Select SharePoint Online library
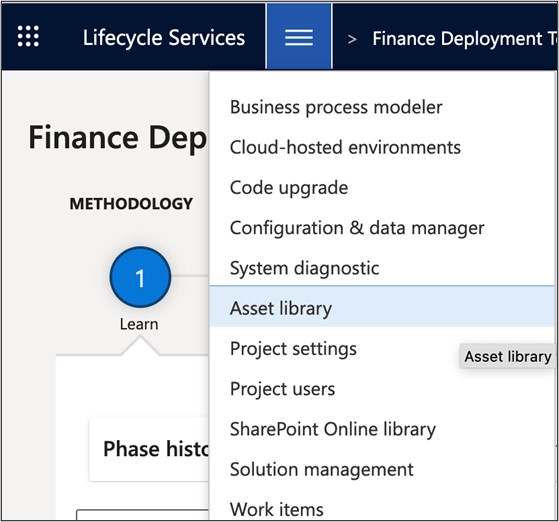The height and width of the screenshot is (522, 559). 383,429
